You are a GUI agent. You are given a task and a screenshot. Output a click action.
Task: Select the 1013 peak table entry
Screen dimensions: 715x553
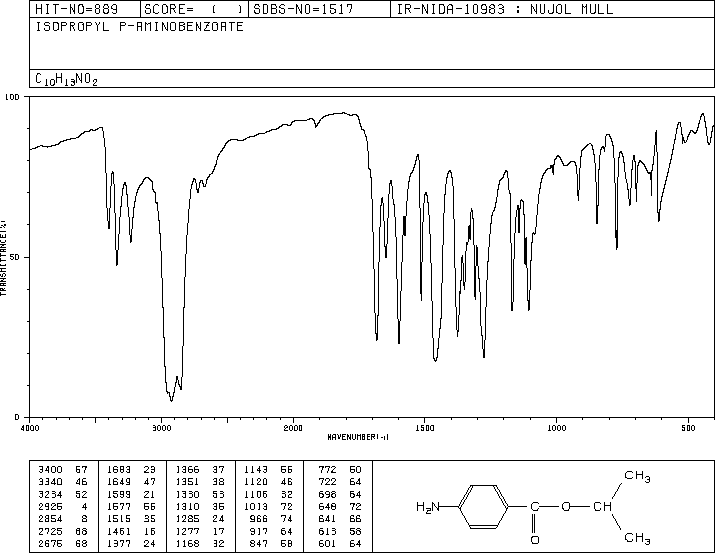[268, 506]
